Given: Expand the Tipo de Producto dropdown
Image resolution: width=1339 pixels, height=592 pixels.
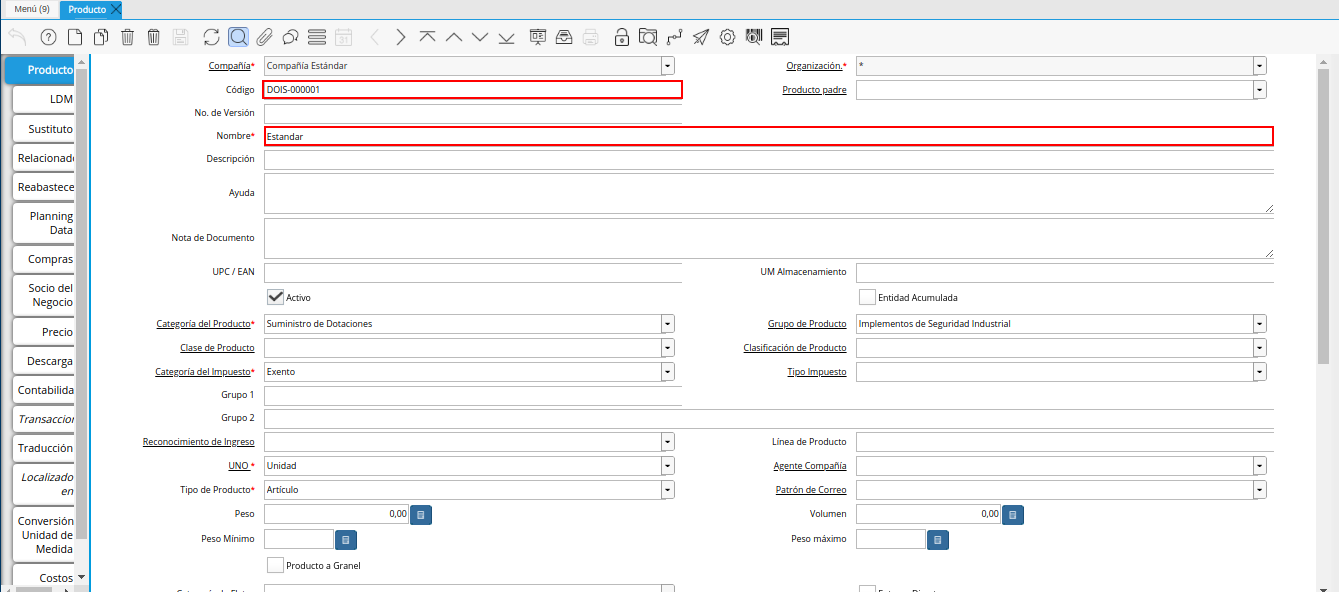Looking at the screenshot, I should point(667,490).
